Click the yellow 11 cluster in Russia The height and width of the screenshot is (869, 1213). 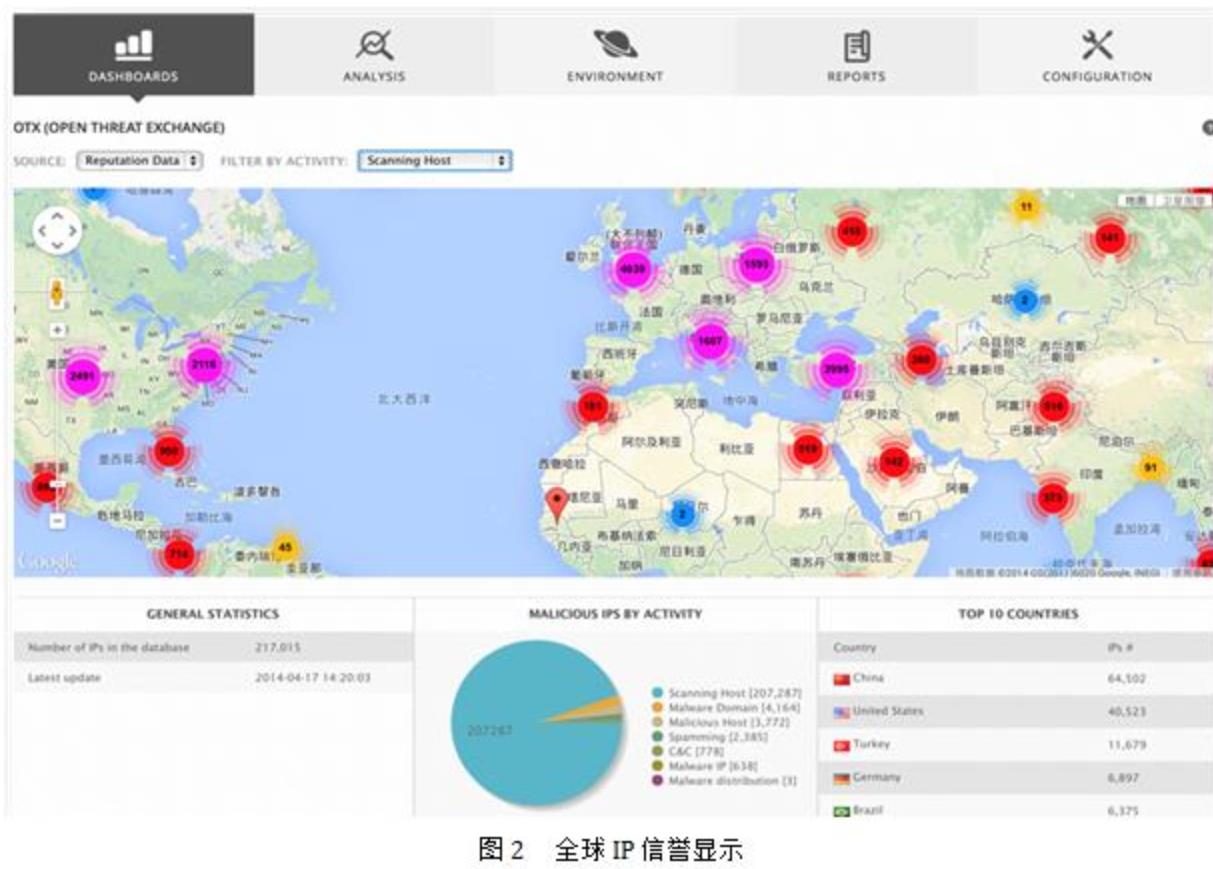tap(1025, 207)
